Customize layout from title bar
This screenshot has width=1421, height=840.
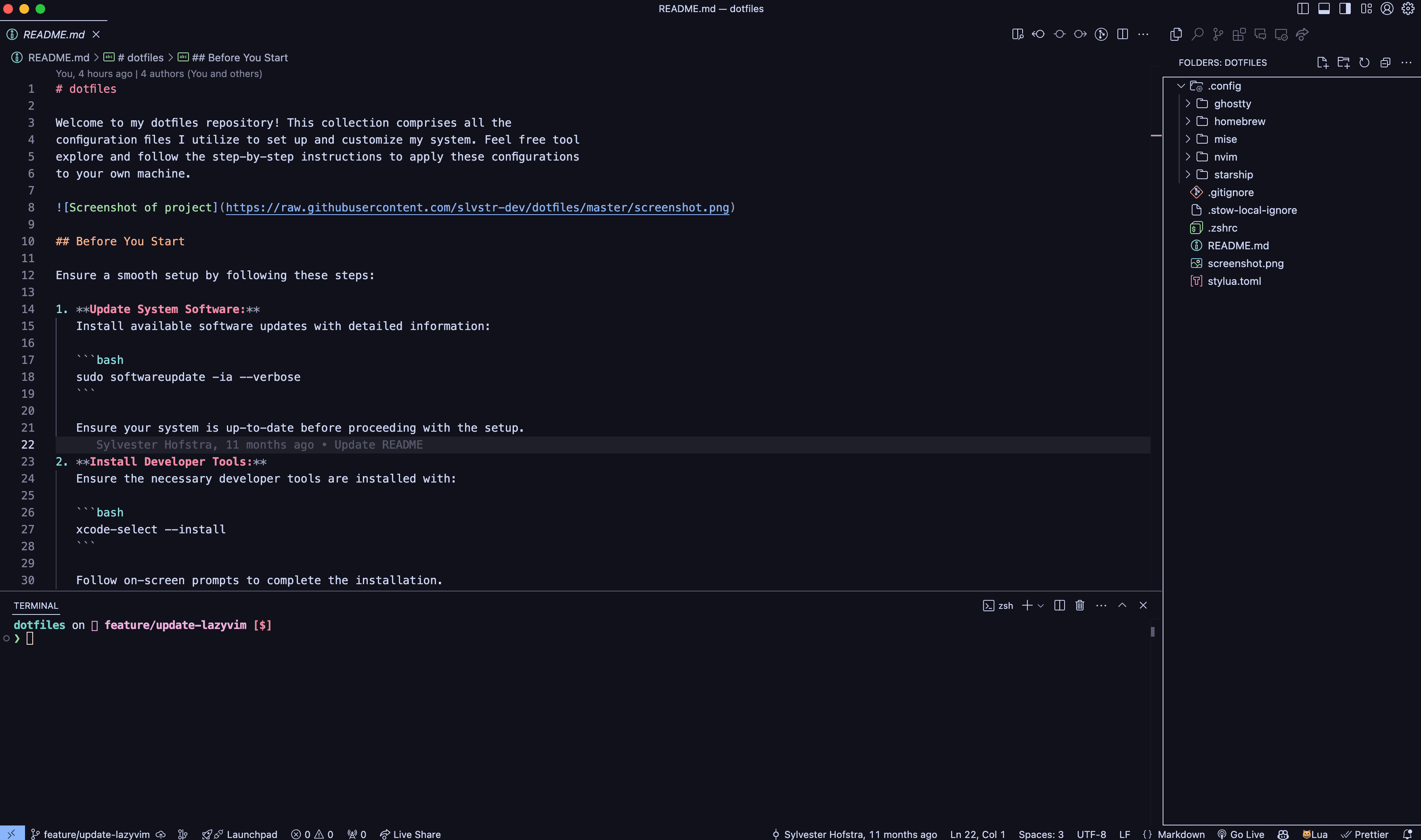(x=1366, y=8)
